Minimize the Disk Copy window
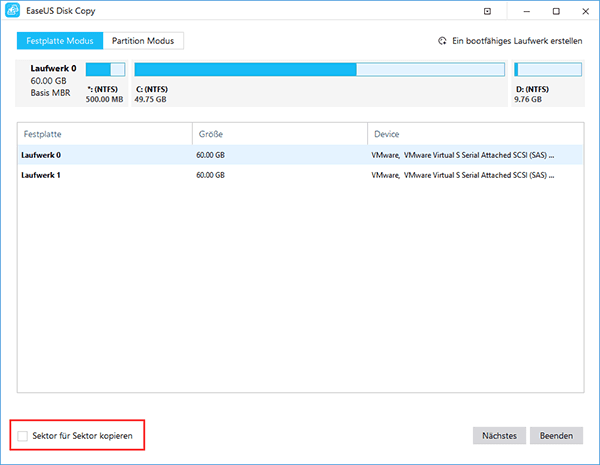Screen dimensions: 600x465 coord(527,11)
